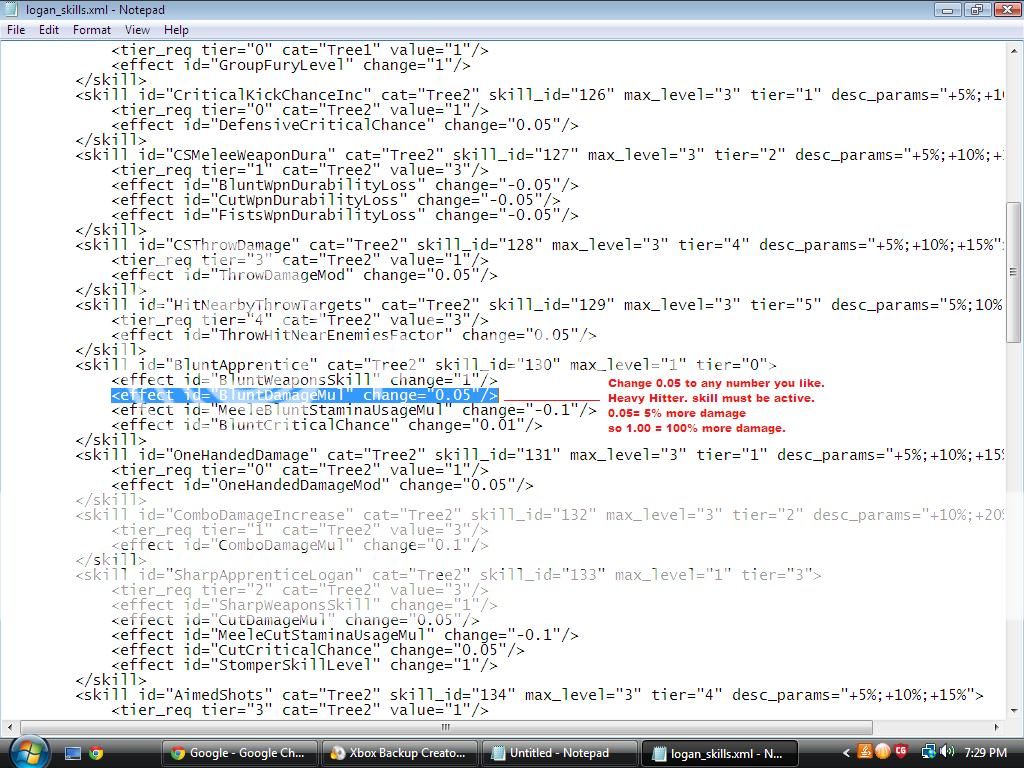Click the Notepad icon in the title bar
1024x768 pixels.
12,10
